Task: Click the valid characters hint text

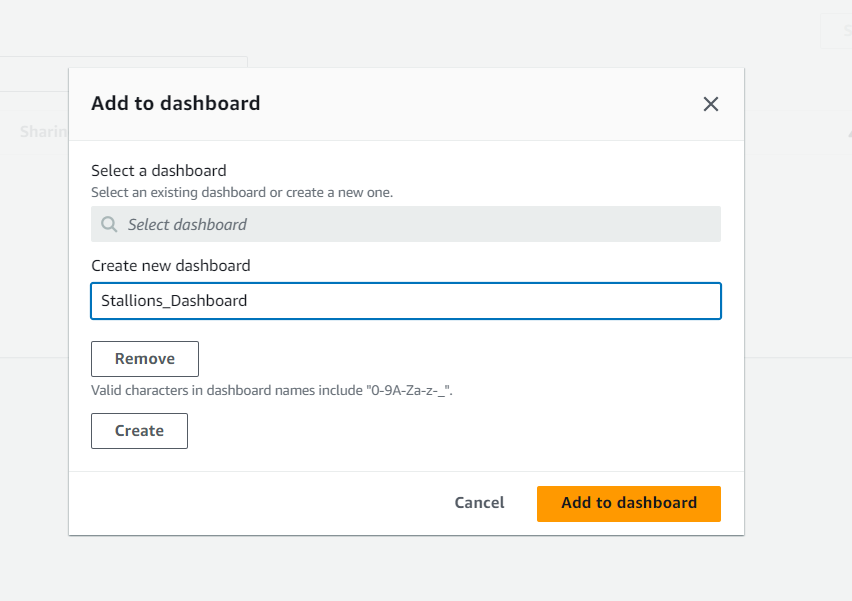Action: [272, 390]
